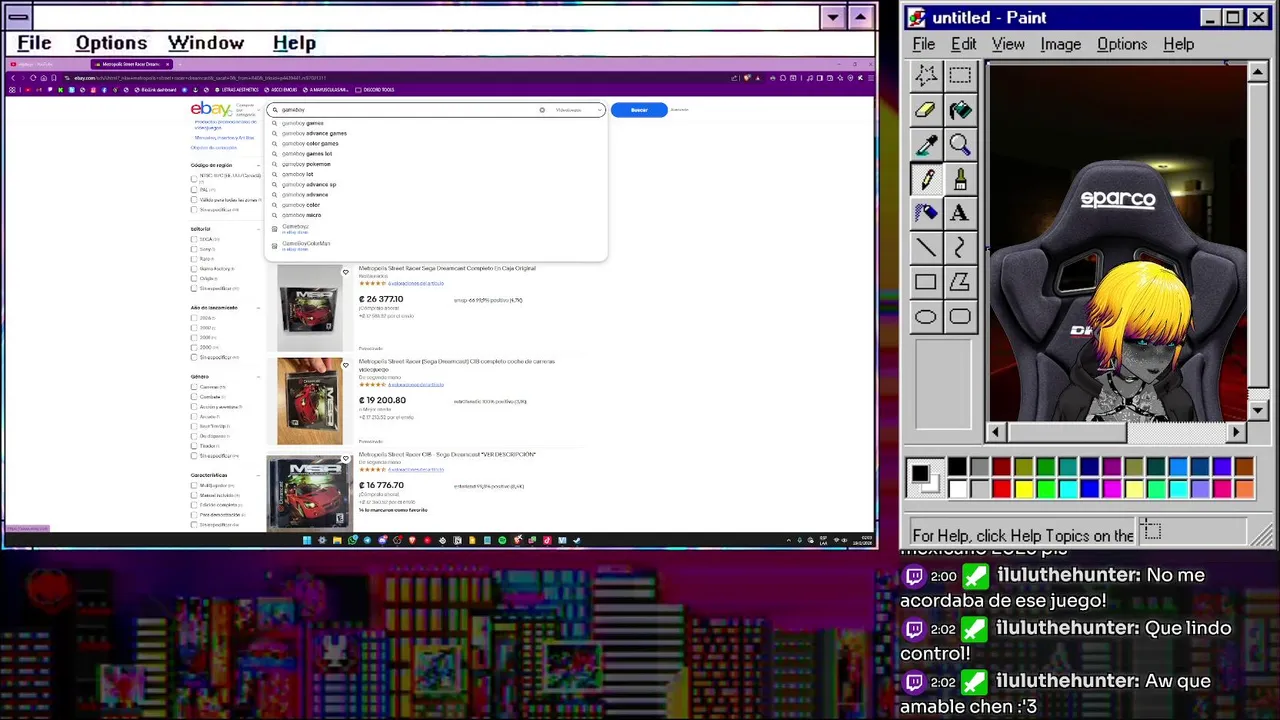The width and height of the screenshot is (1280, 720).
Task: Open the Window menu in left window
Action: (x=206, y=43)
